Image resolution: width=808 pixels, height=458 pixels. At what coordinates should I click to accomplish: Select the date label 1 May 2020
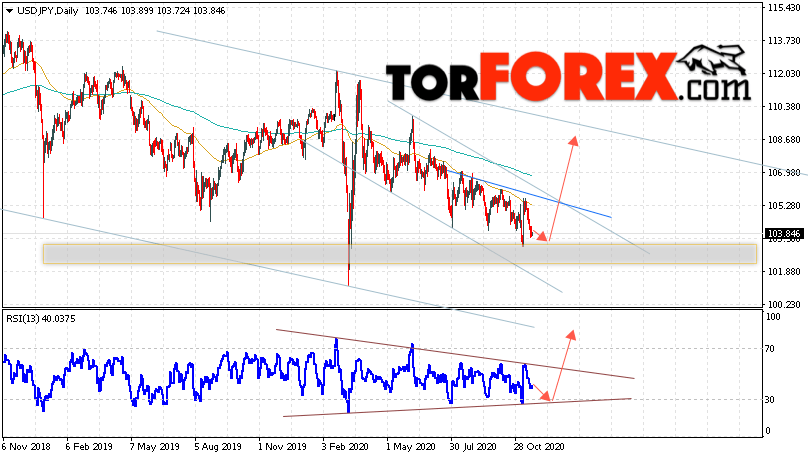tap(411, 446)
